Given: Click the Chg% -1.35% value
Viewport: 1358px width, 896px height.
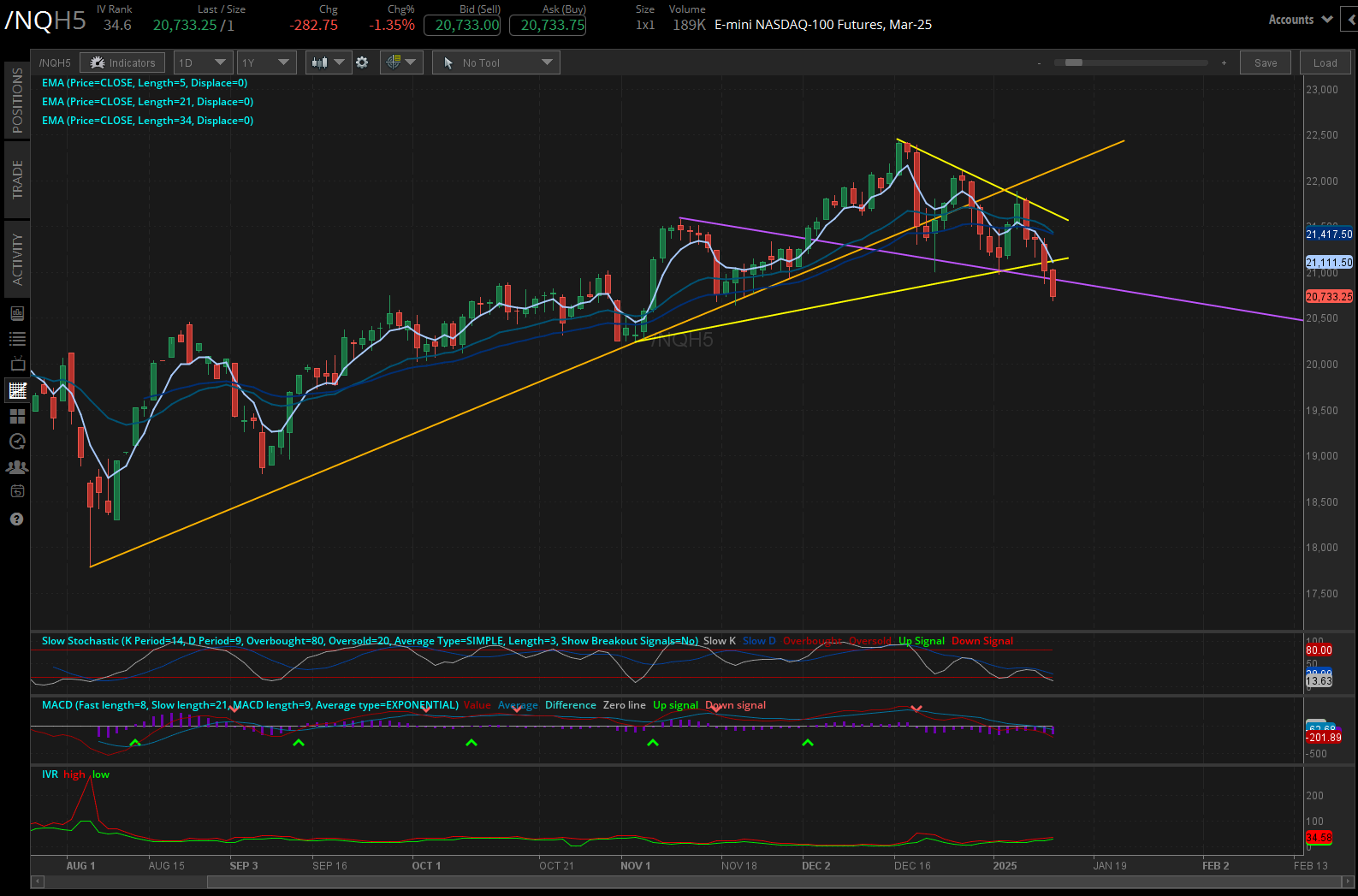Looking at the screenshot, I should [392, 25].
